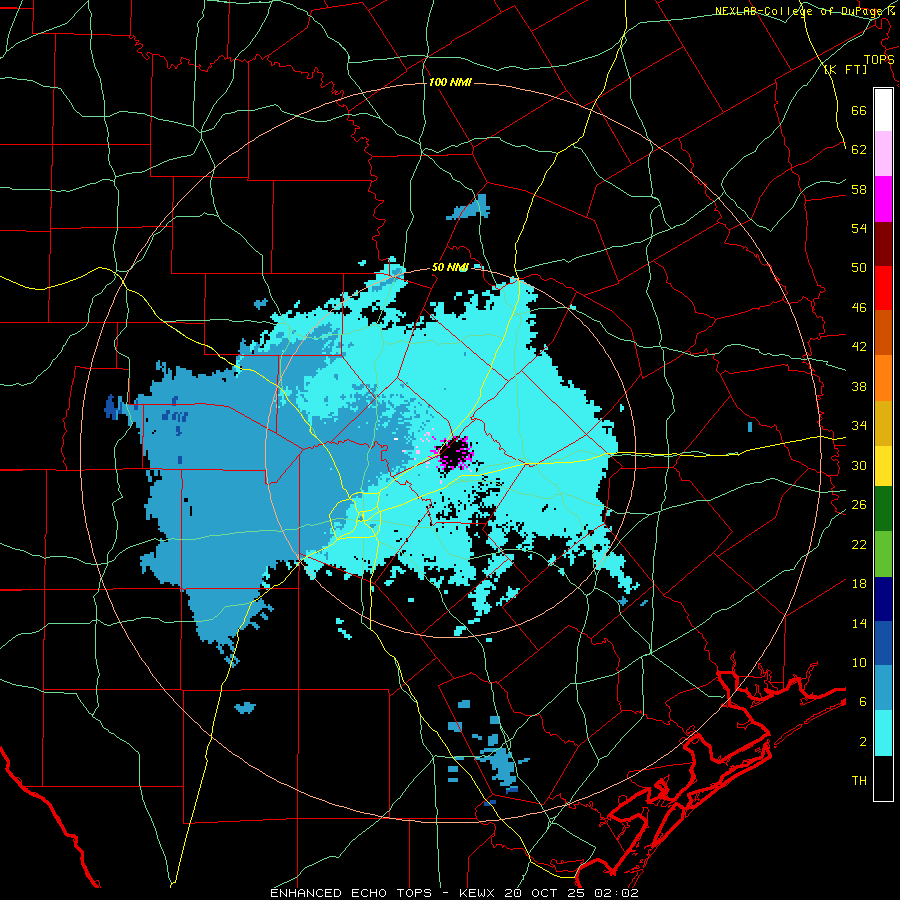
Task: Click the legend value "34"
Action: tap(859, 426)
